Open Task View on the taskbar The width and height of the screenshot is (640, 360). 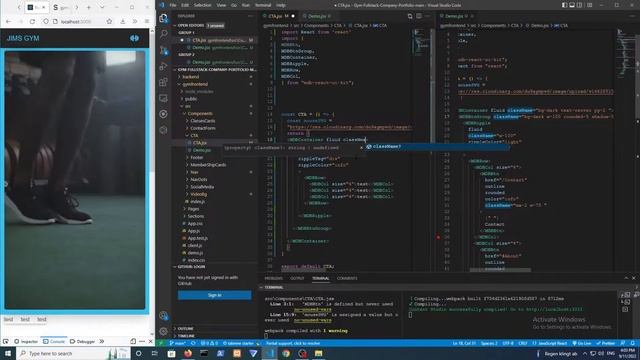(x=155, y=353)
